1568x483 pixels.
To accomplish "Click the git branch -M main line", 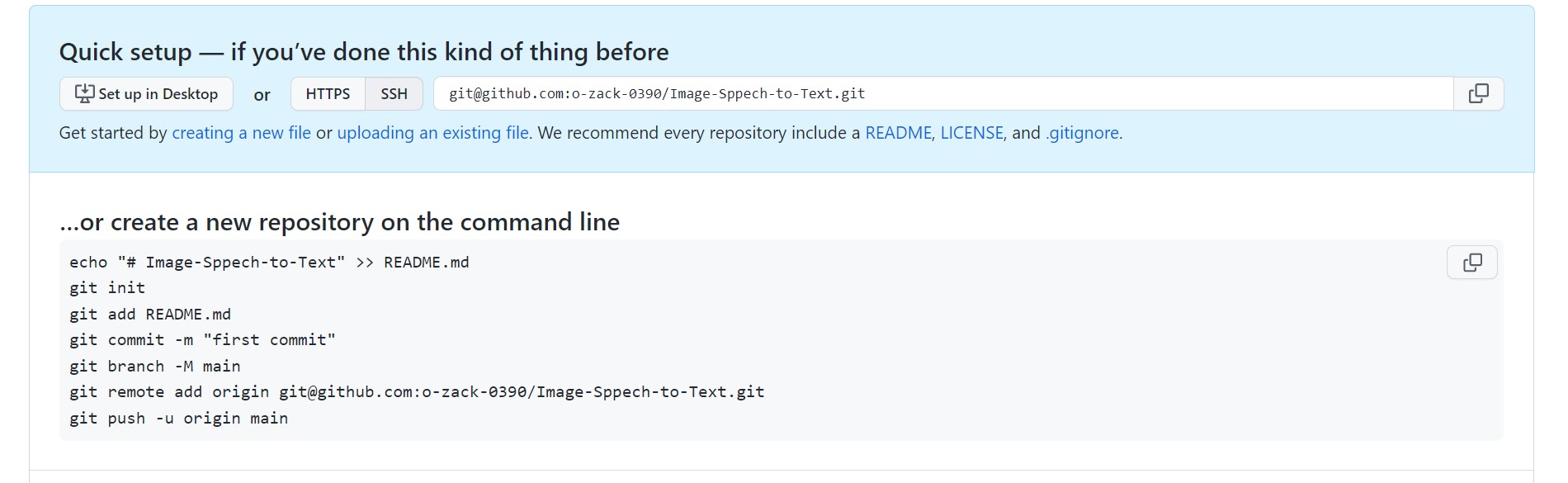I will coord(155,367).
